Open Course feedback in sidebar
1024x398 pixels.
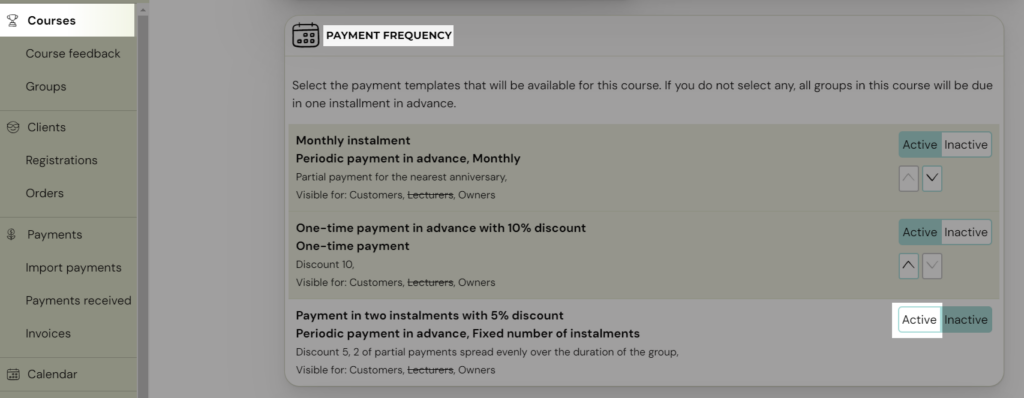click(x=72, y=54)
